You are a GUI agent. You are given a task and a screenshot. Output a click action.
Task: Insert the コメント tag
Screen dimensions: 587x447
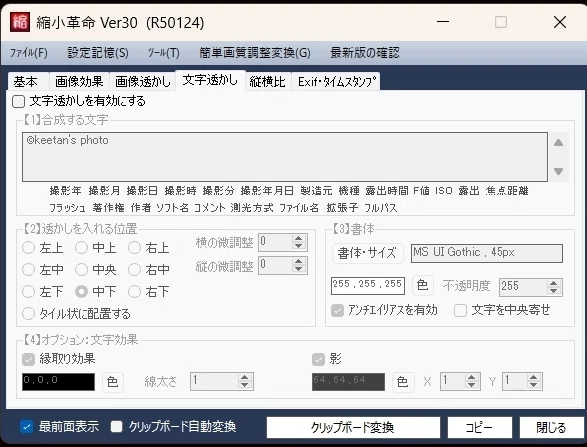click(x=210, y=208)
